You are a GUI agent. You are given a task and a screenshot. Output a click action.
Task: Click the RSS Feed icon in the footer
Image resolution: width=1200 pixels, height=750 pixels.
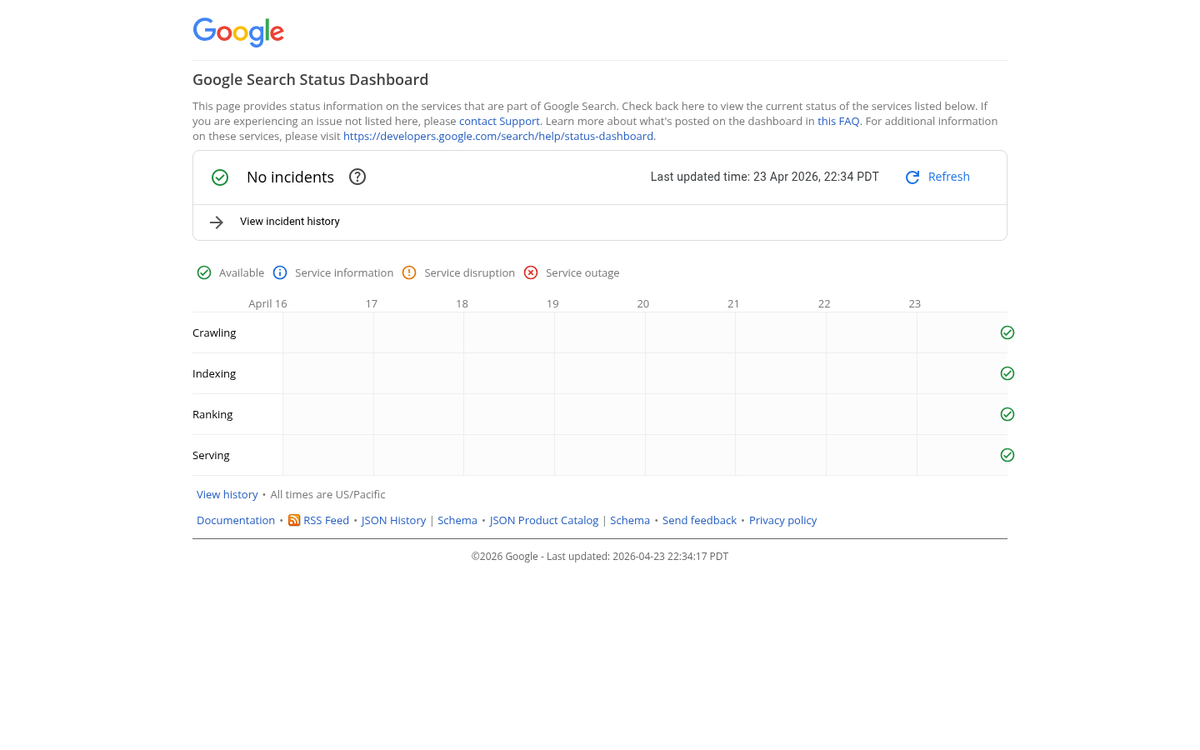point(294,520)
